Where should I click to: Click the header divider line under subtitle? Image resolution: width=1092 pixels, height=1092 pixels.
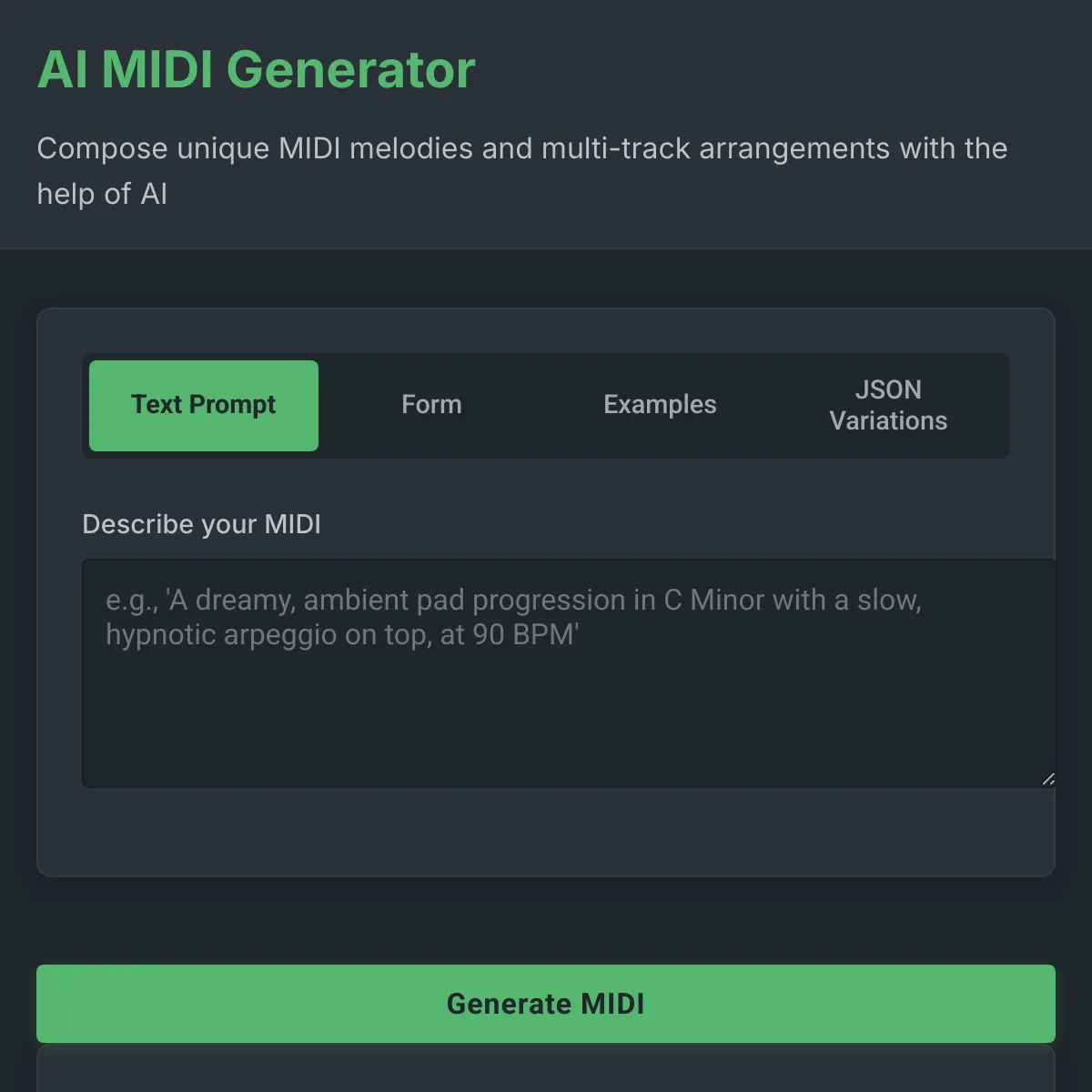pos(546,248)
